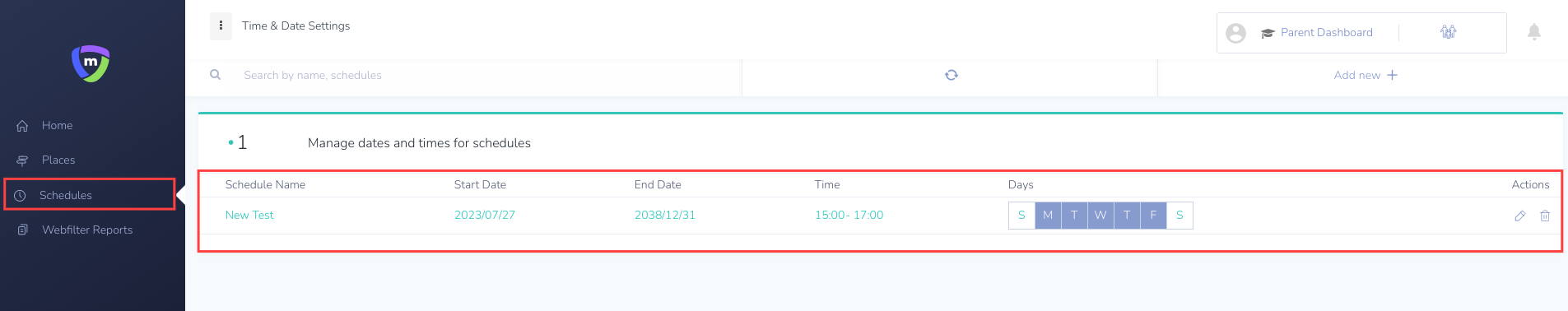Screen dimensions: 1568x311
Task: Click the refresh icon in the toolbar
Action: [952, 75]
